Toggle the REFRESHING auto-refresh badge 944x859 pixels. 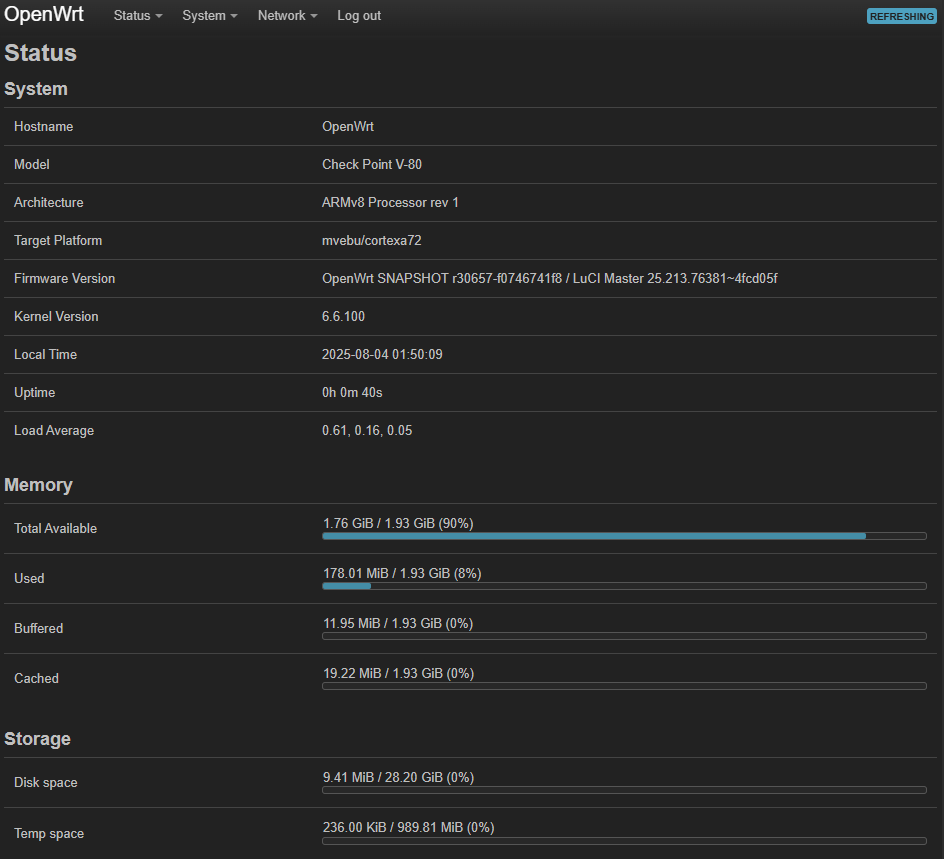[901, 16]
